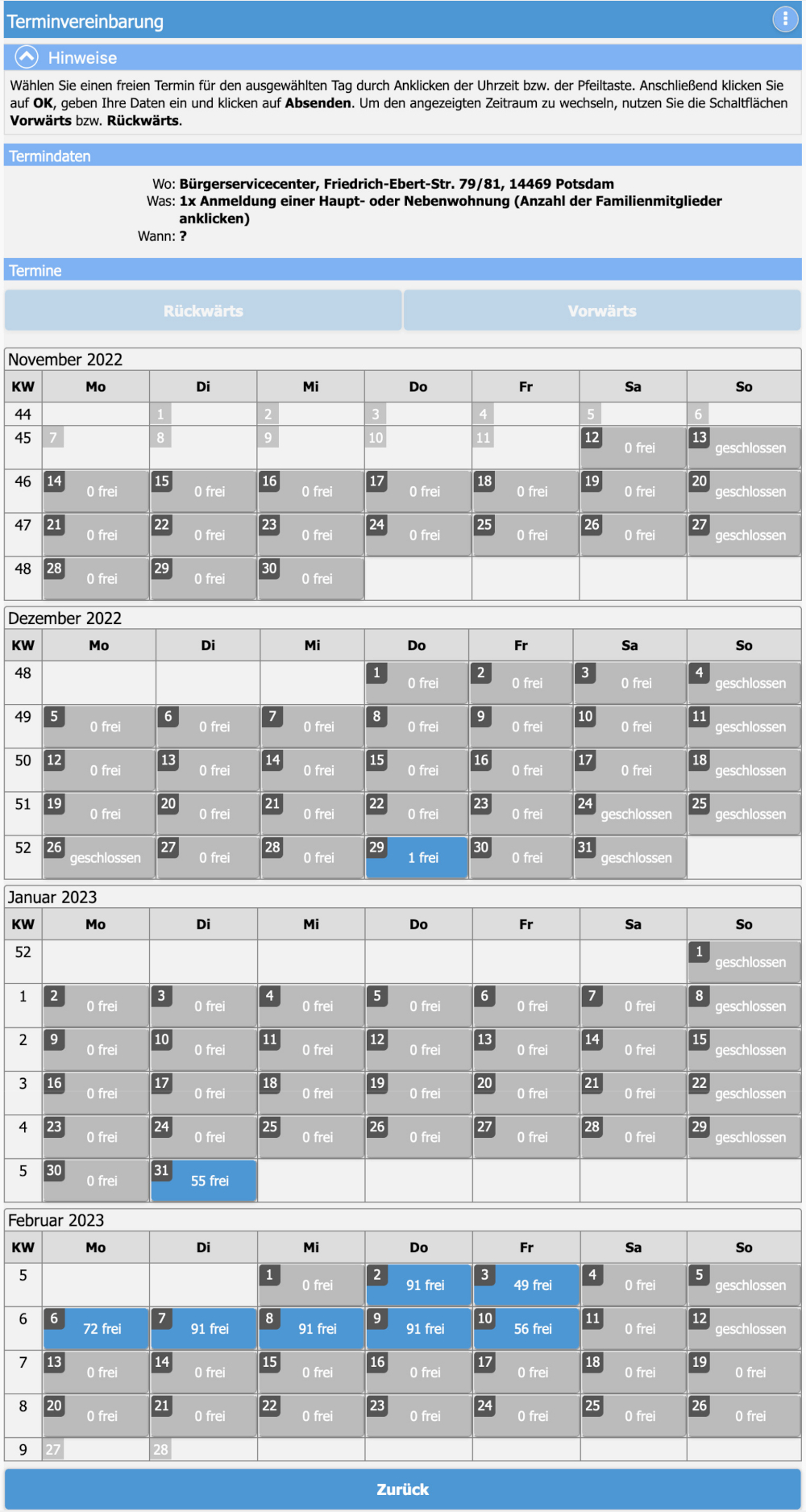The width and height of the screenshot is (806, 1512).
Task: Open the three-dot options menu icon
Action: click(x=784, y=19)
